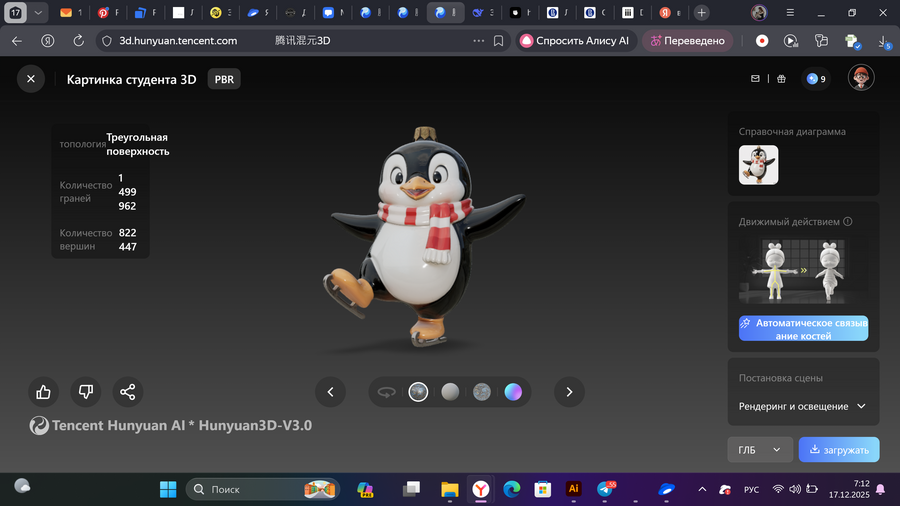Screen dimensions: 900x506
Task: Click the Переведено translation button
Action: pos(688,41)
